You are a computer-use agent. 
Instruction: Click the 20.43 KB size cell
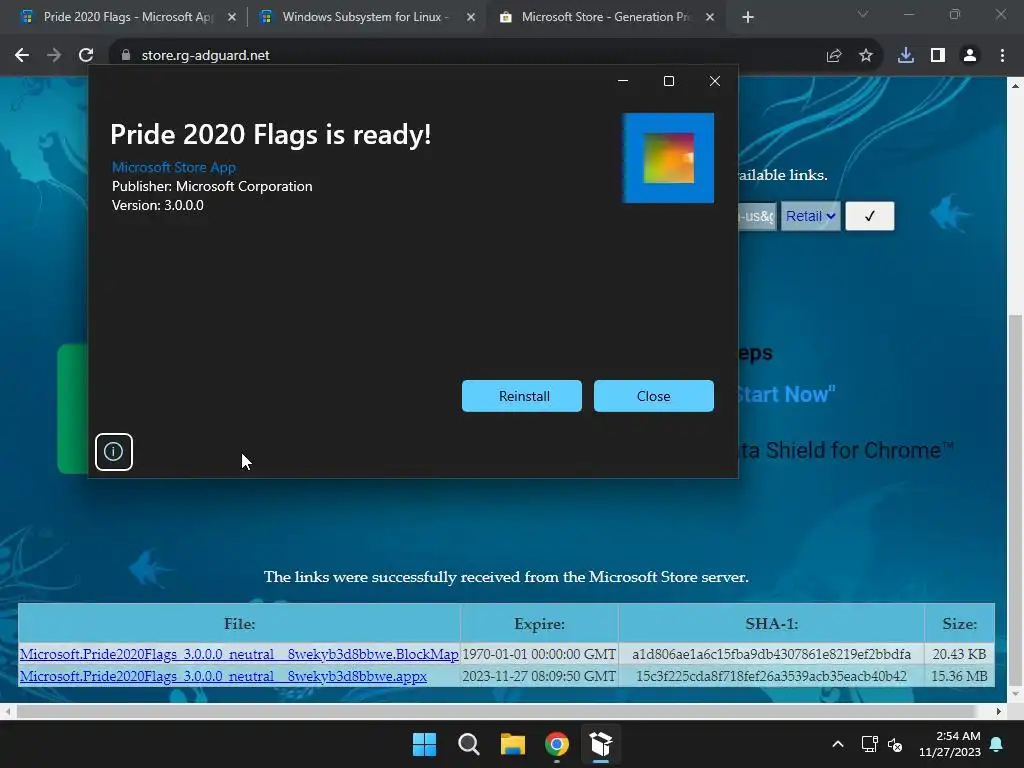[959, 654]
